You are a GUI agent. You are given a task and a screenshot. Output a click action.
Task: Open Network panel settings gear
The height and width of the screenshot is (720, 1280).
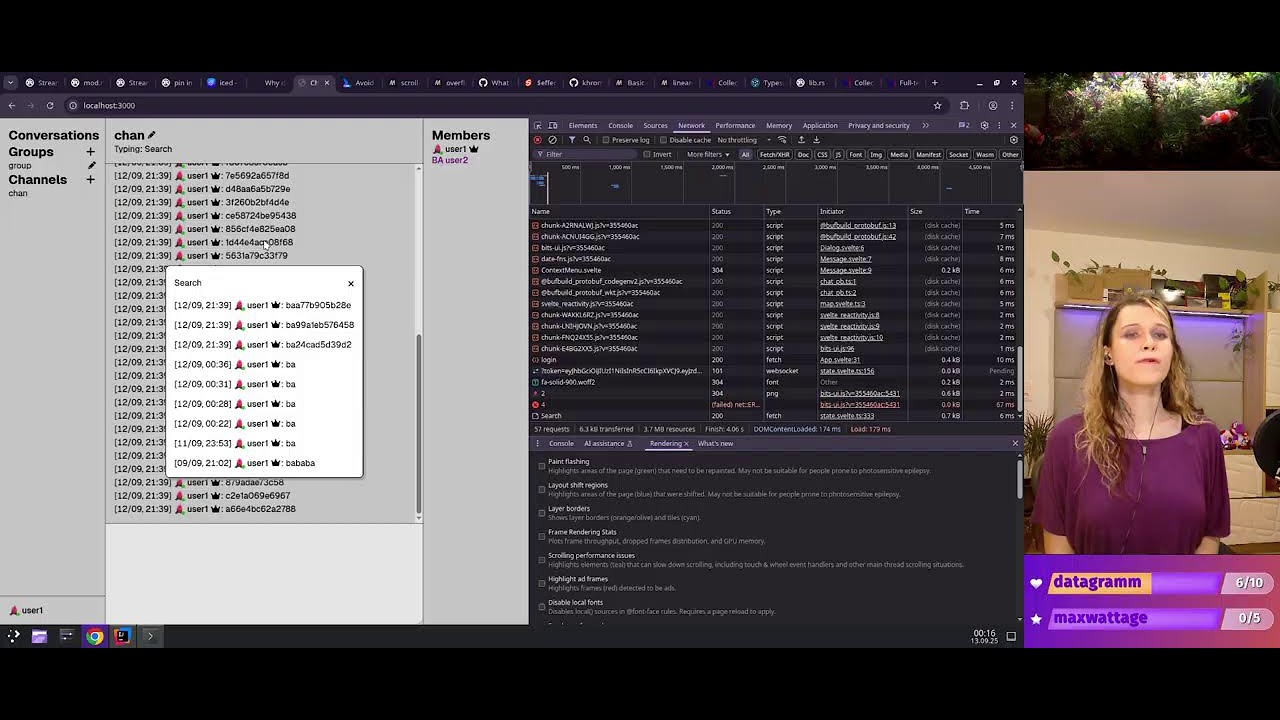point(1014,140)
